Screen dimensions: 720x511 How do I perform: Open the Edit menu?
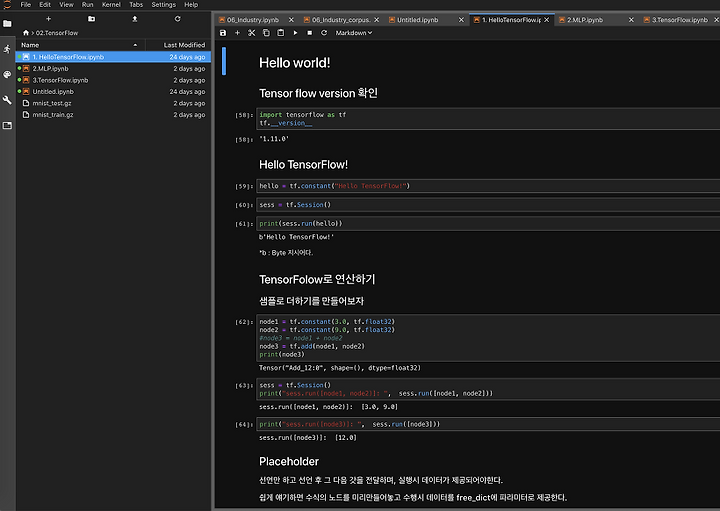pyautogui.click(x=45, y=5)
